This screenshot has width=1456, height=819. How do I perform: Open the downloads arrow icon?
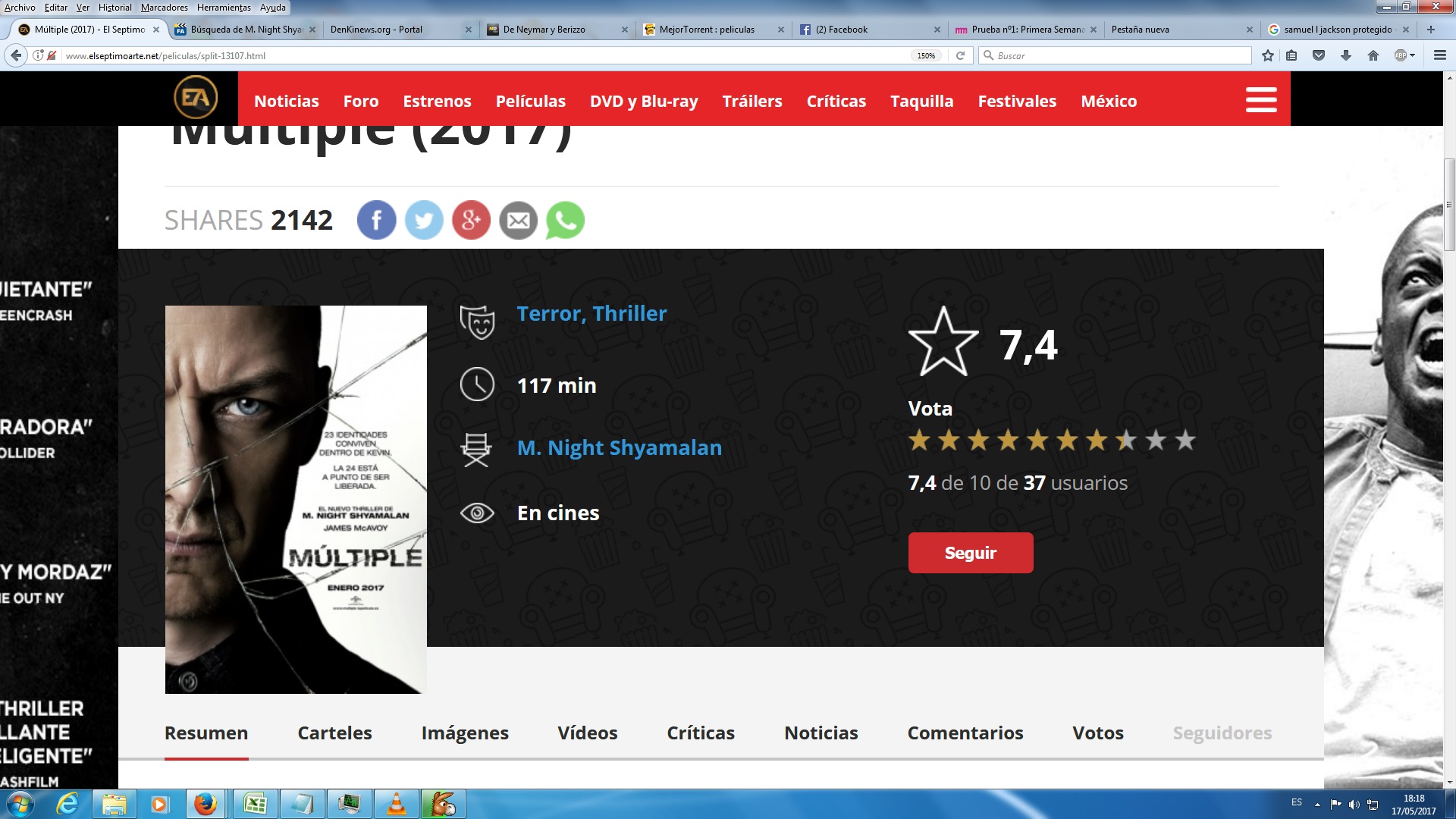[1346, 55]
